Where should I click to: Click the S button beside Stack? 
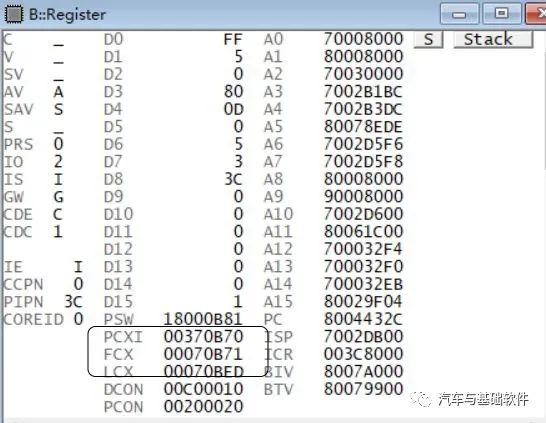(x=428, y=39)
